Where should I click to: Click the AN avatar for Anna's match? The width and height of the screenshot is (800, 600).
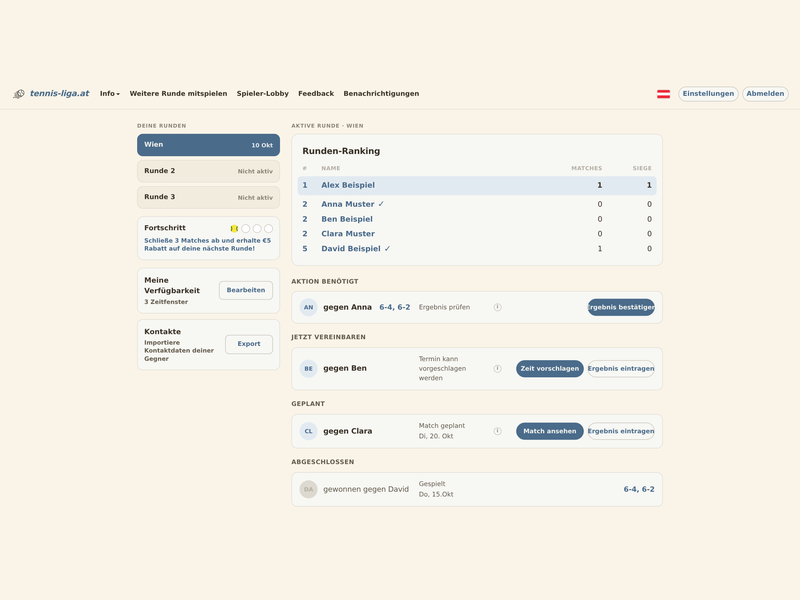(x=309, y=307)
